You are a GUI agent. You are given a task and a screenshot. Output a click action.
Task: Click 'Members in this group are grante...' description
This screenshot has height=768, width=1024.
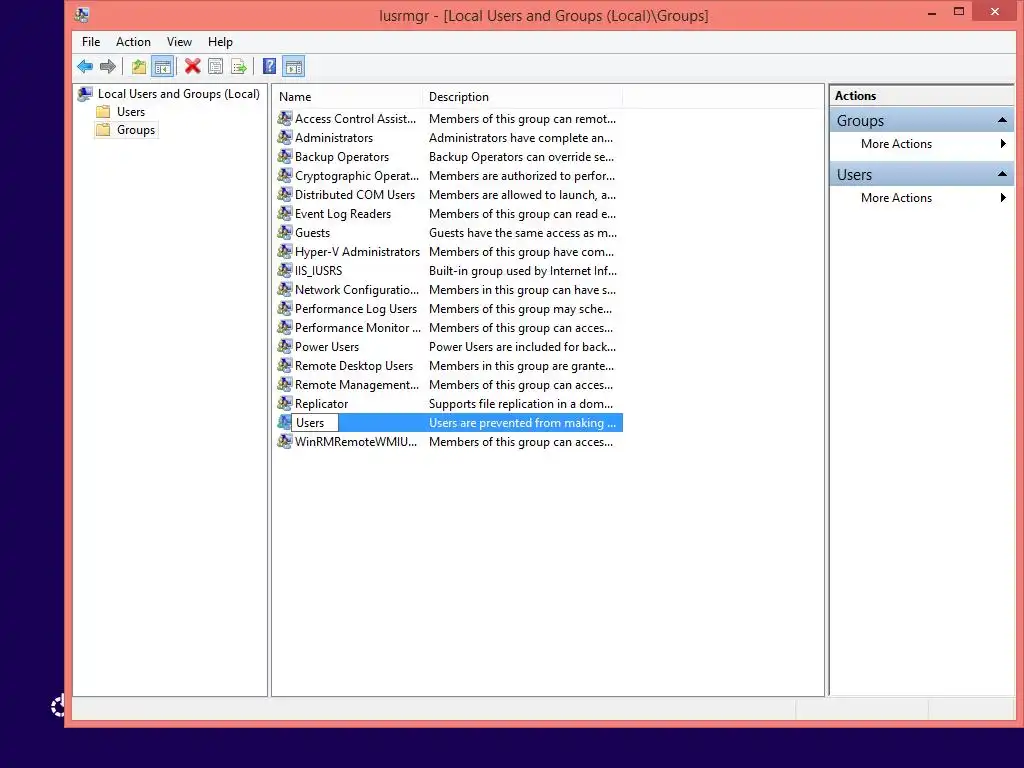520,366
